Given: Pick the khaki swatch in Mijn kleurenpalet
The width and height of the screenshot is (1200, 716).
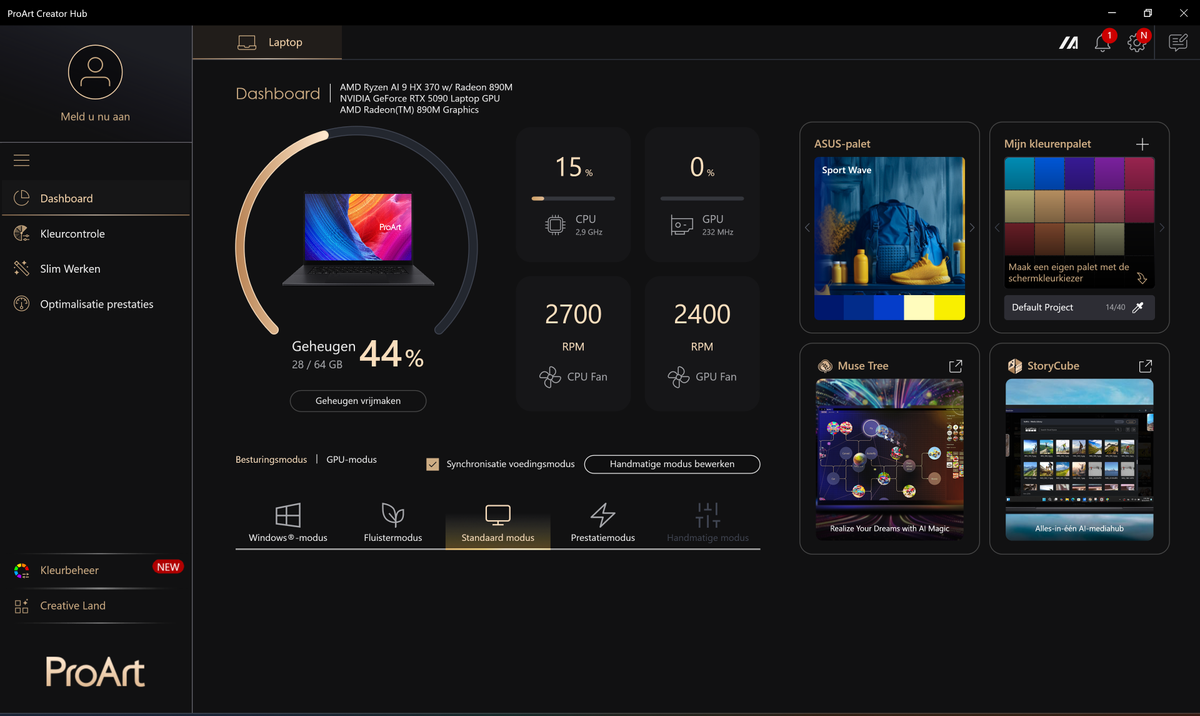Looking at the screenshot, I should (1020, 206).
